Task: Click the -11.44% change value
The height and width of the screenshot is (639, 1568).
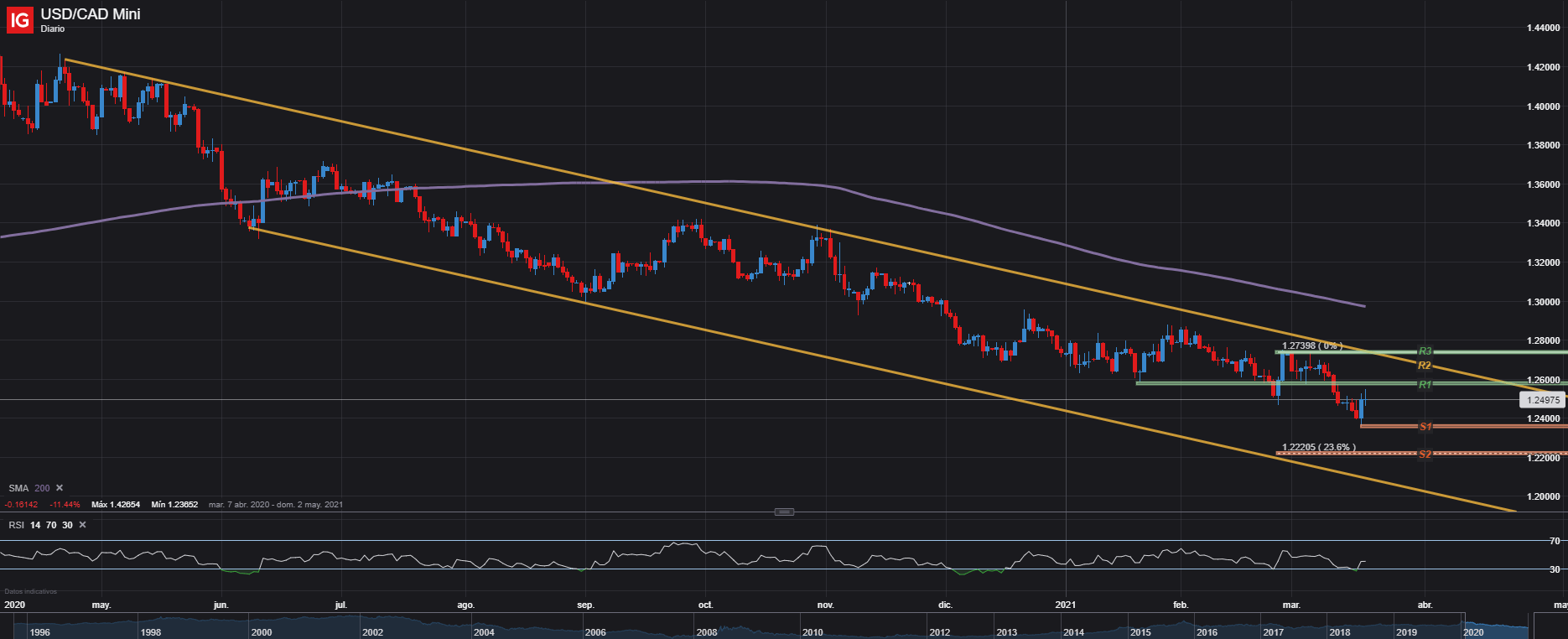Action: point(65,505)
